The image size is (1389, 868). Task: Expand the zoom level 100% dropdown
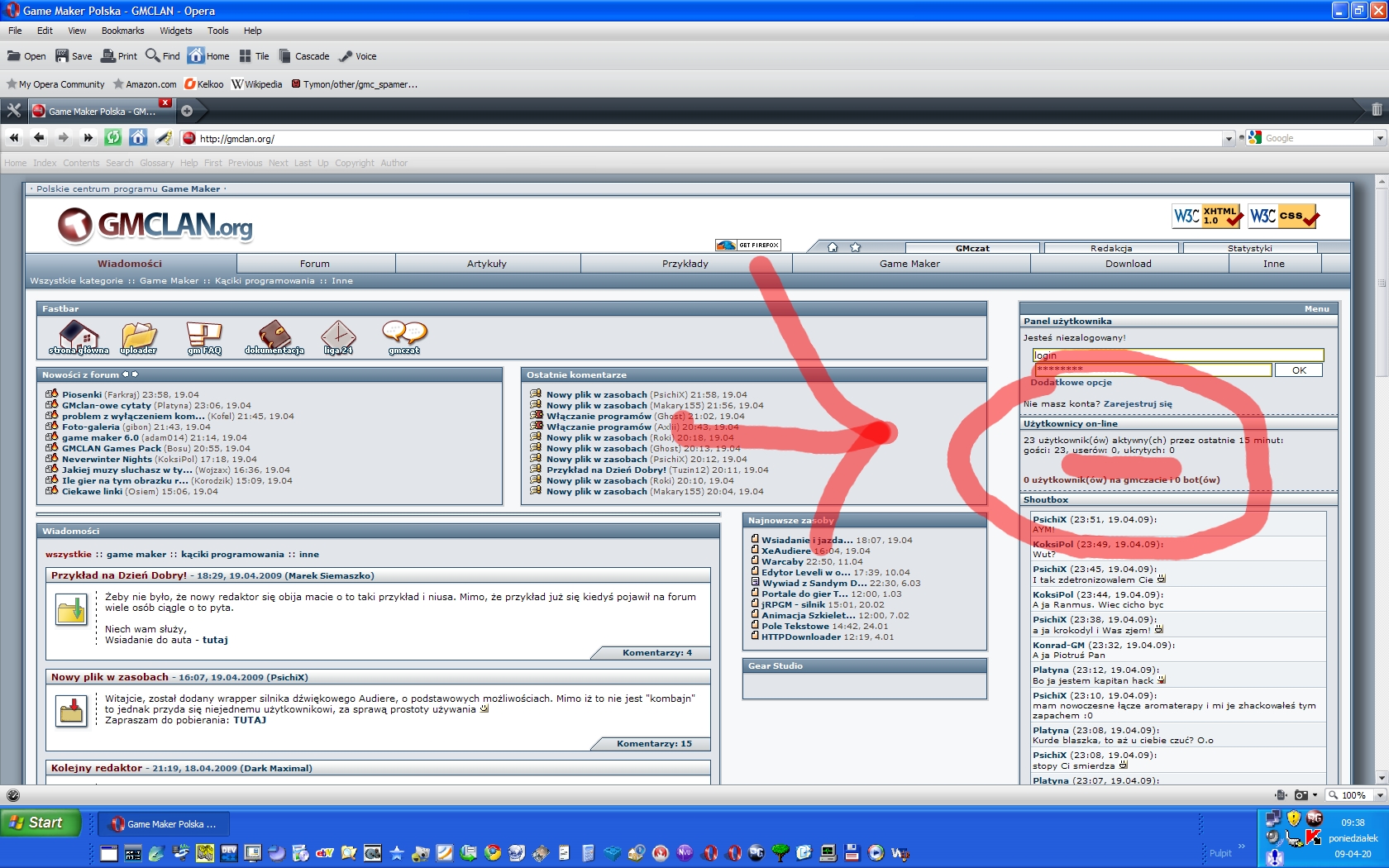point(1379,795)
